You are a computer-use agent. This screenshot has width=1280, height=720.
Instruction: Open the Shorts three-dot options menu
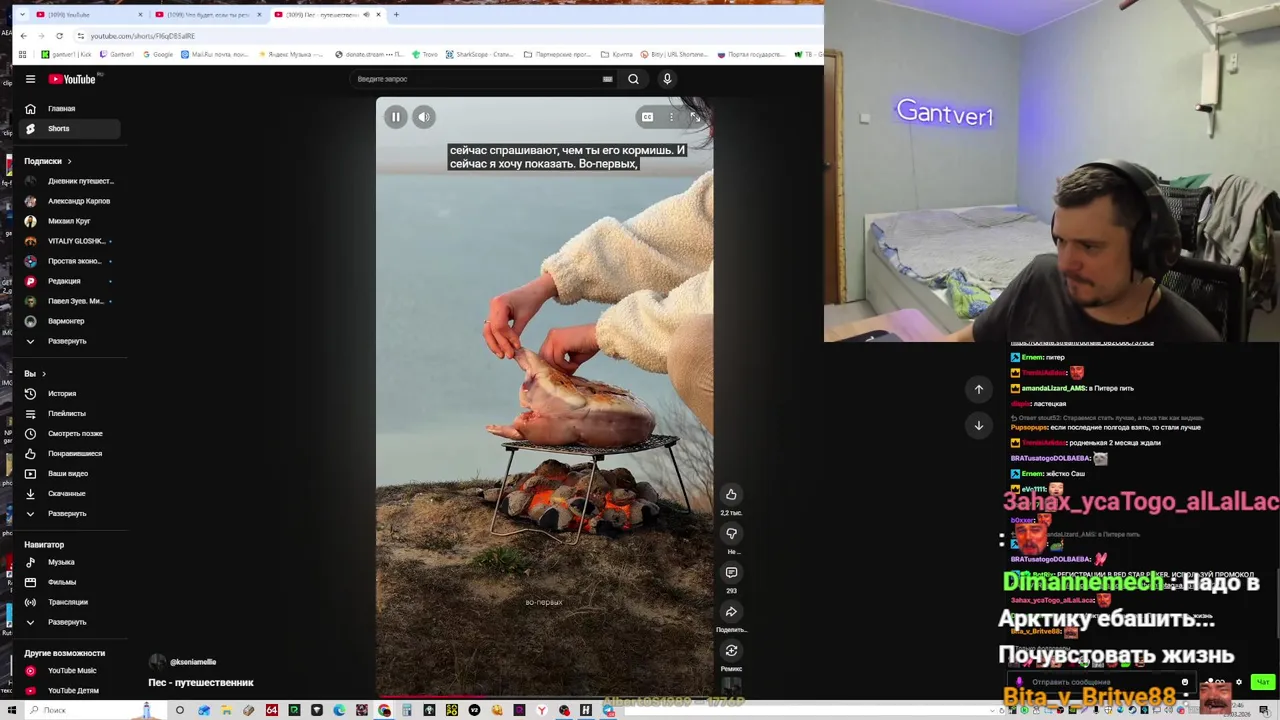pyautogui.click(x=671, y=117)
